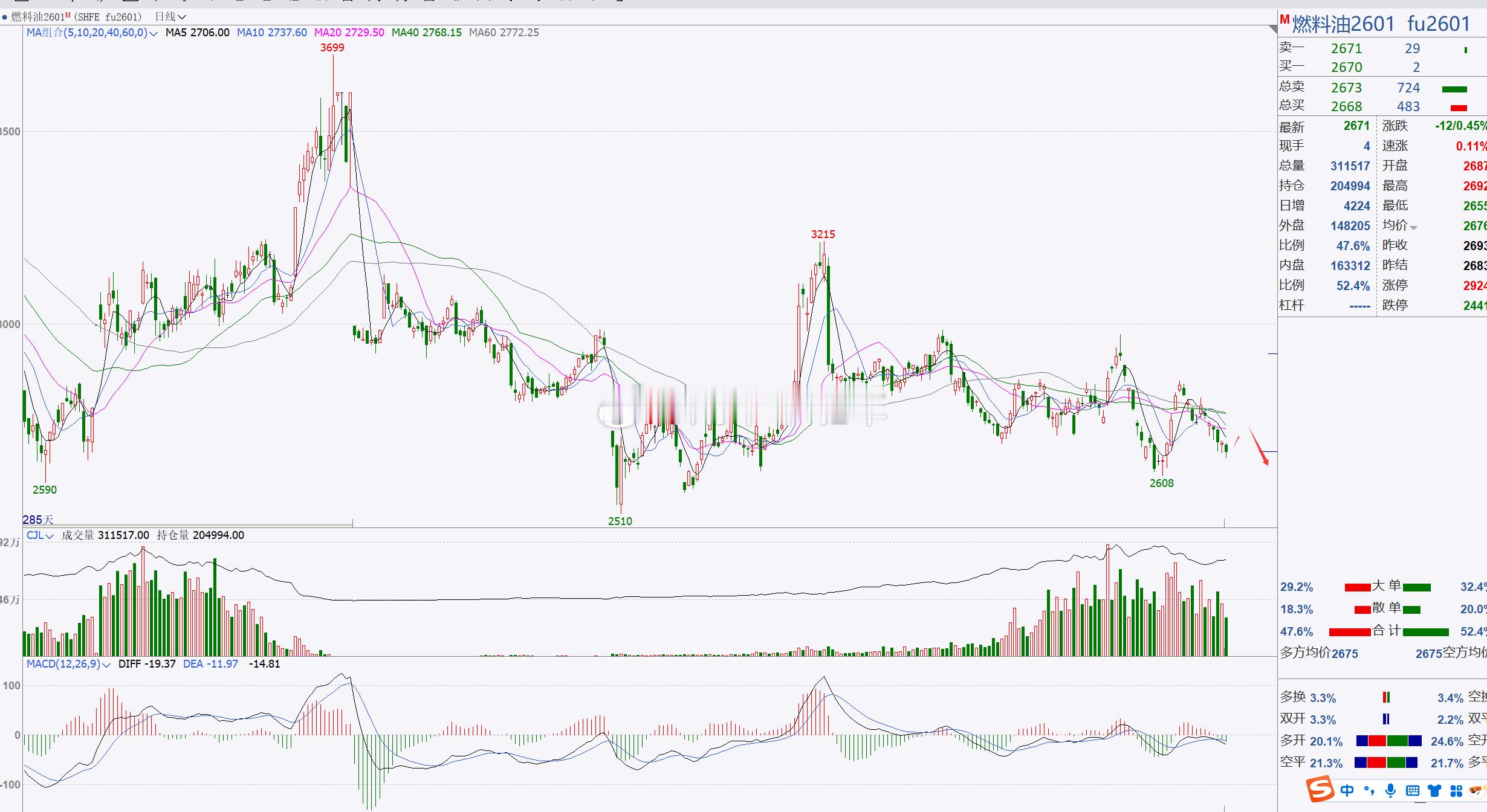The width and height of the screenshot is (1487, 812).
Task: Open the skin shirt icon
Action: pyautogui.click(x=1434, y=790)
